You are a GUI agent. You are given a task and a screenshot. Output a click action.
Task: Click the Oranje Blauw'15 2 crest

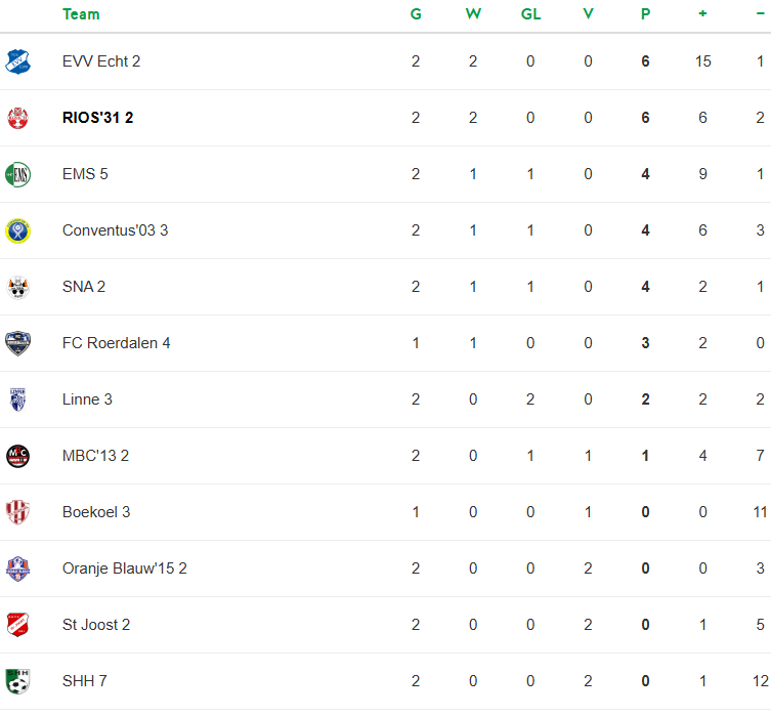18,569
